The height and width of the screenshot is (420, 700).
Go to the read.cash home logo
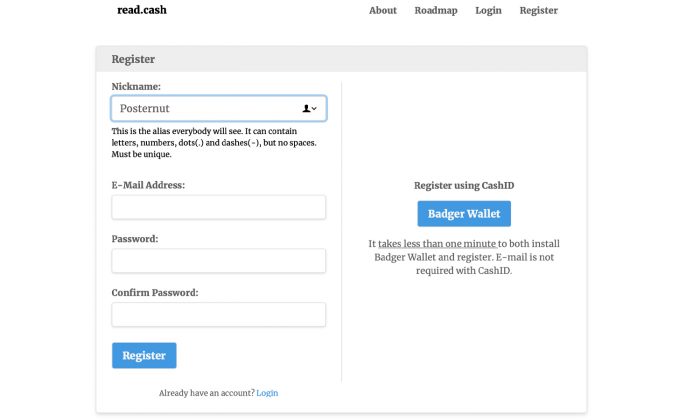coord(142,10)
